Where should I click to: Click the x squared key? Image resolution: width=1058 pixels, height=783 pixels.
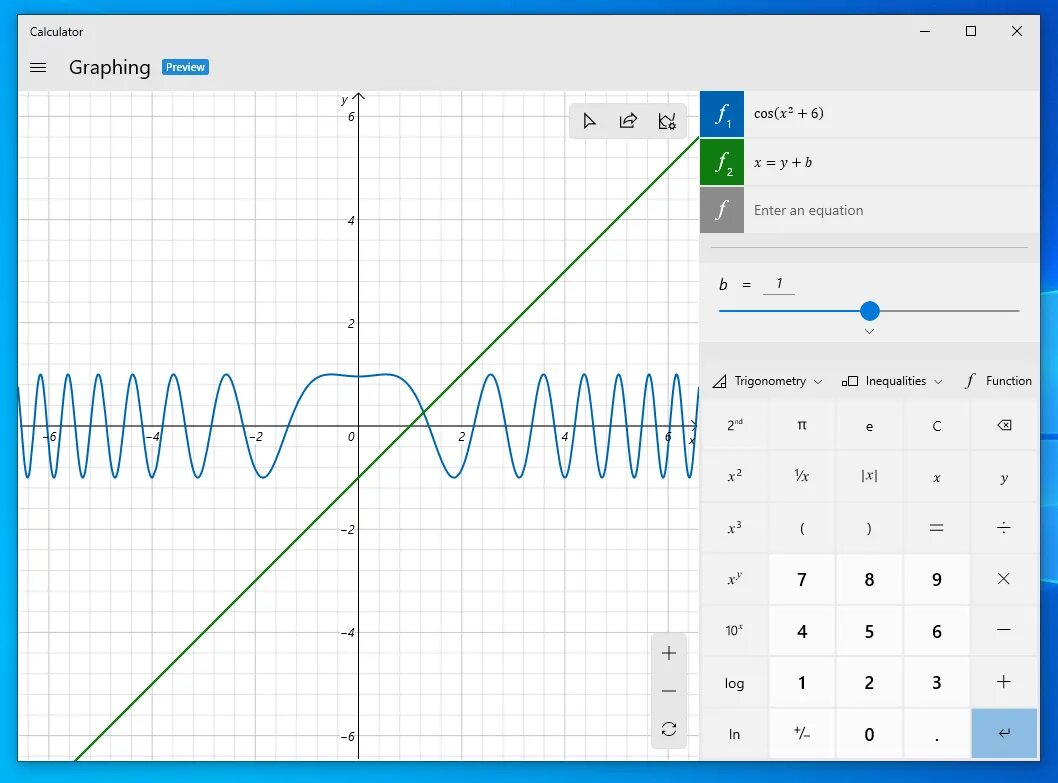(735, 477)
